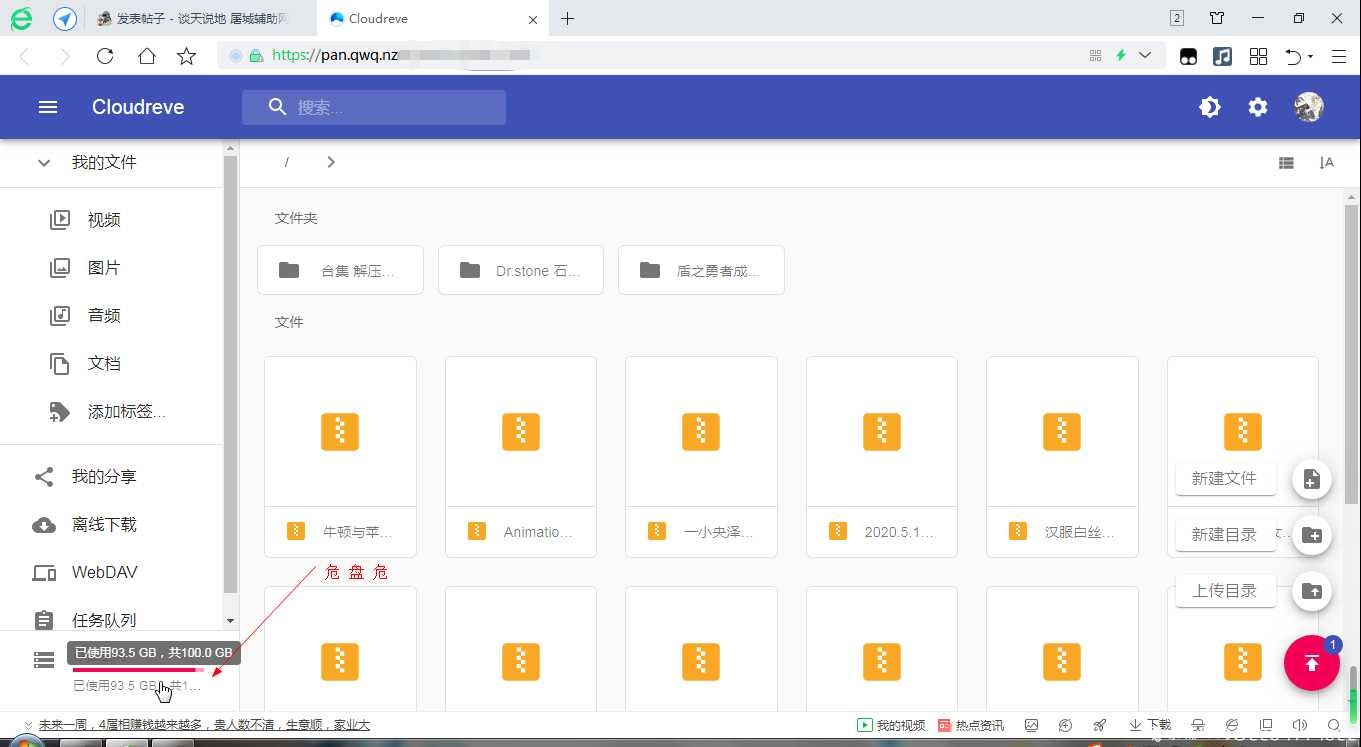
Task: Close the Cloudreve browser tab
Action: point(533,19)
